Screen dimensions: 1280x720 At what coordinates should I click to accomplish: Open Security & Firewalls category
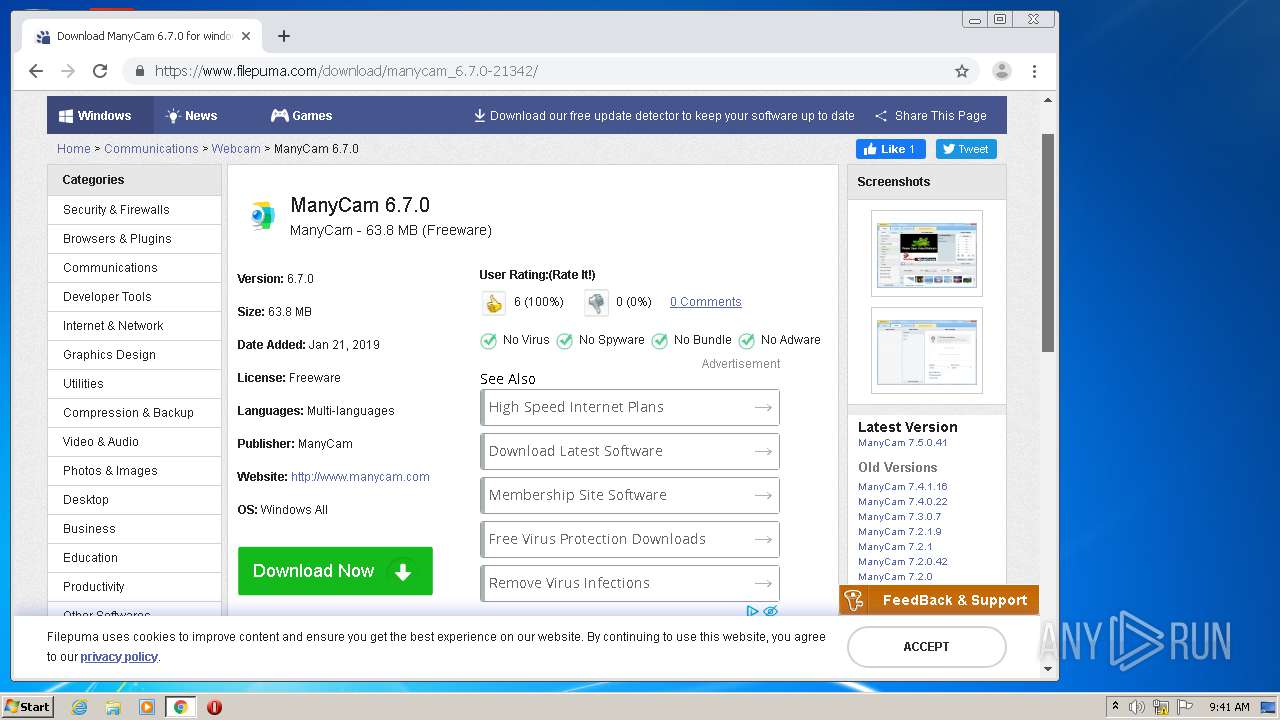(134, 210)
